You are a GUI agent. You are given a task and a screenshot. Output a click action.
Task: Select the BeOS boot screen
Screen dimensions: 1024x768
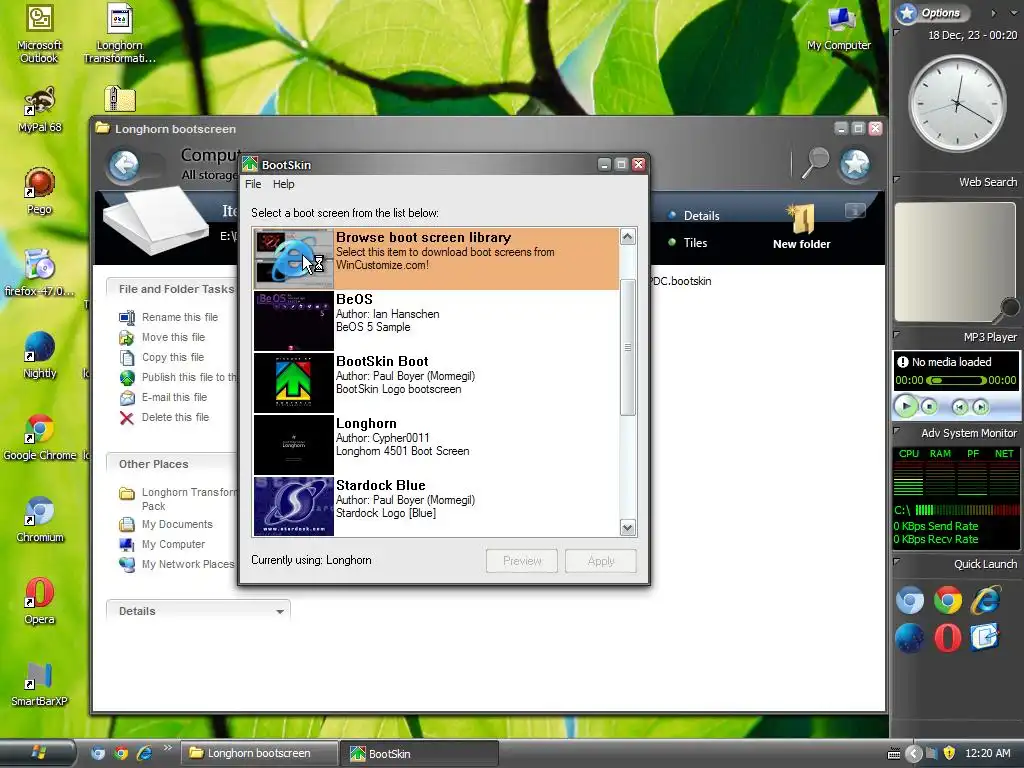coord(436,321)
